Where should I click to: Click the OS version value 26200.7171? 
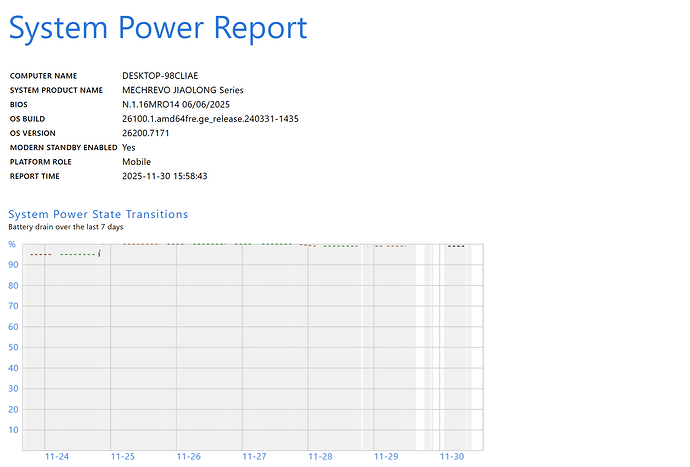pos(146,133)
